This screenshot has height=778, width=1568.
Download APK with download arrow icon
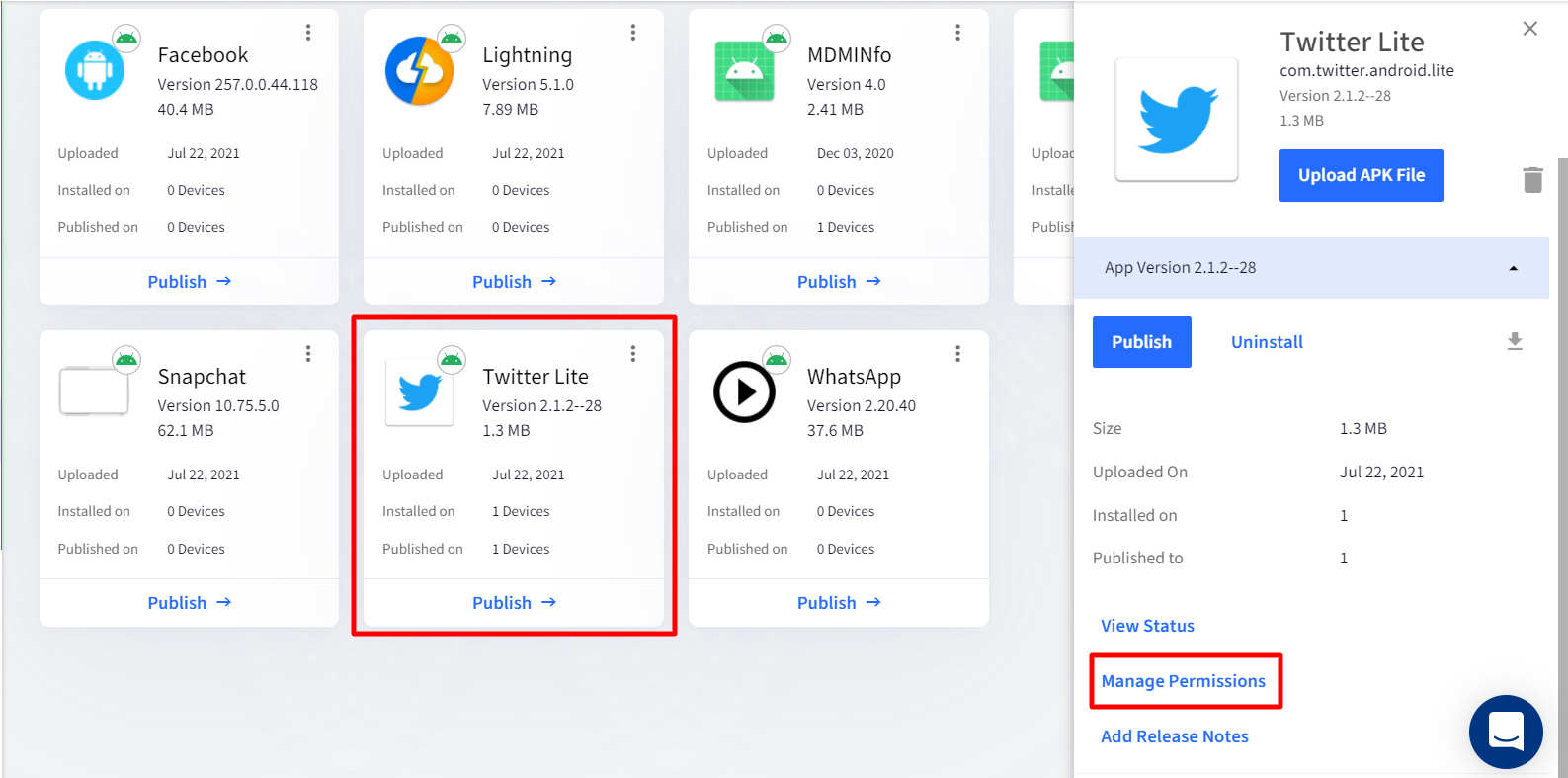click(x=1515, y=341)
